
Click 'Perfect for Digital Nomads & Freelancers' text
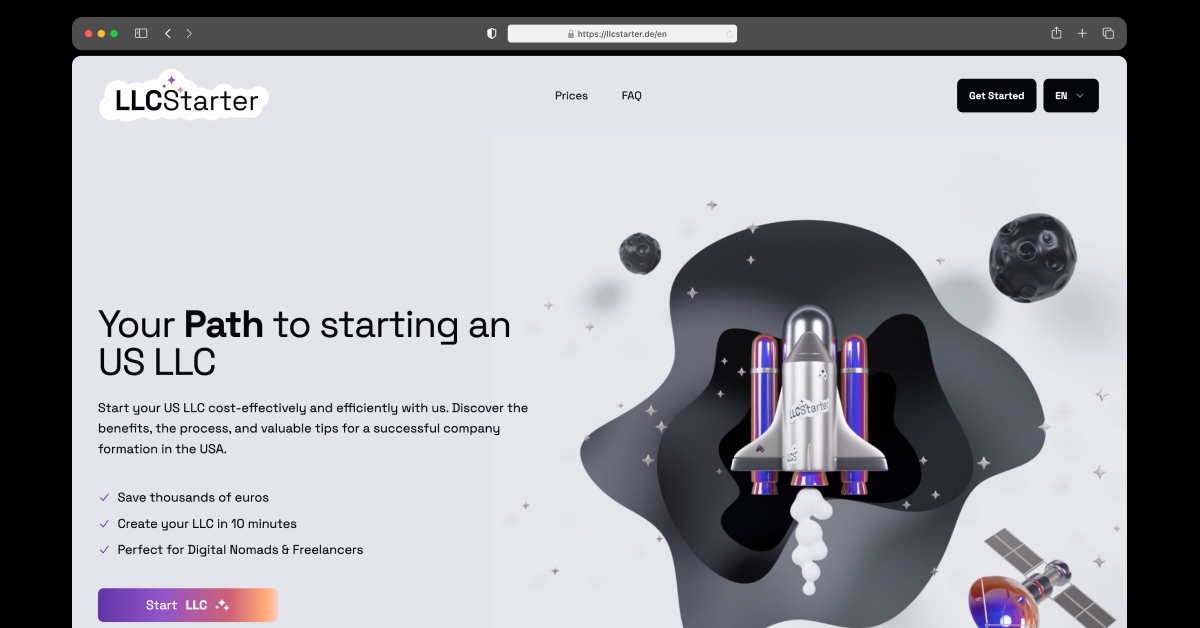tap(240, 549)
